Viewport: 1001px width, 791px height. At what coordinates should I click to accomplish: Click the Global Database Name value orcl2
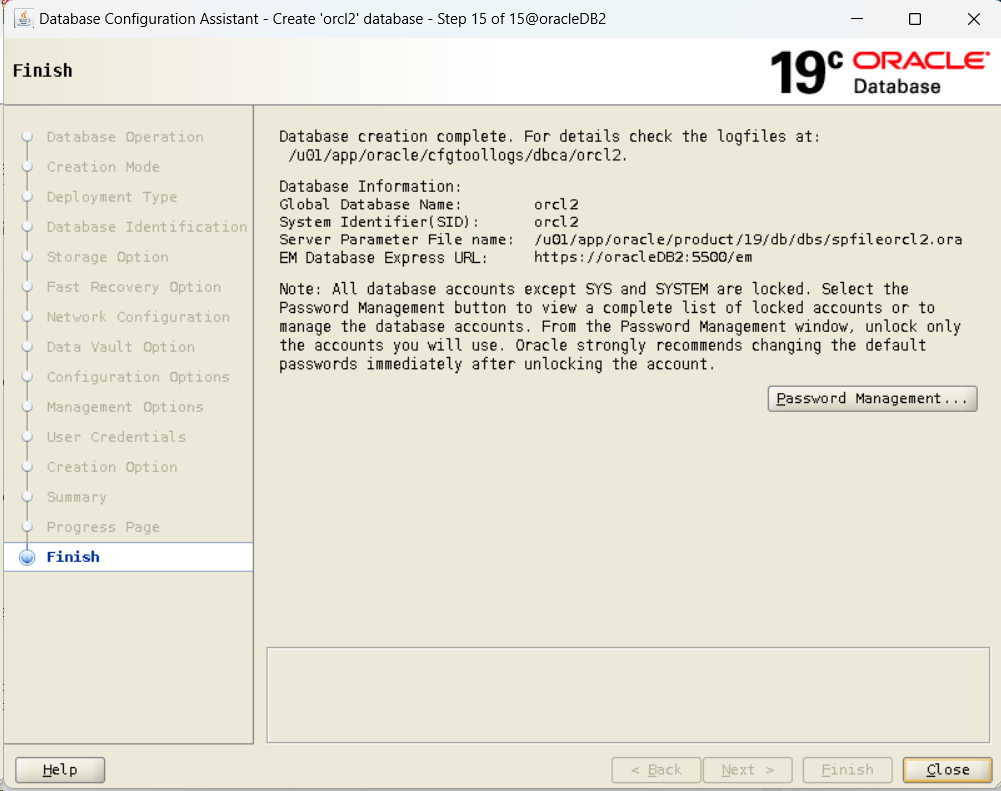pyautogui.click(x=556, y=204)
